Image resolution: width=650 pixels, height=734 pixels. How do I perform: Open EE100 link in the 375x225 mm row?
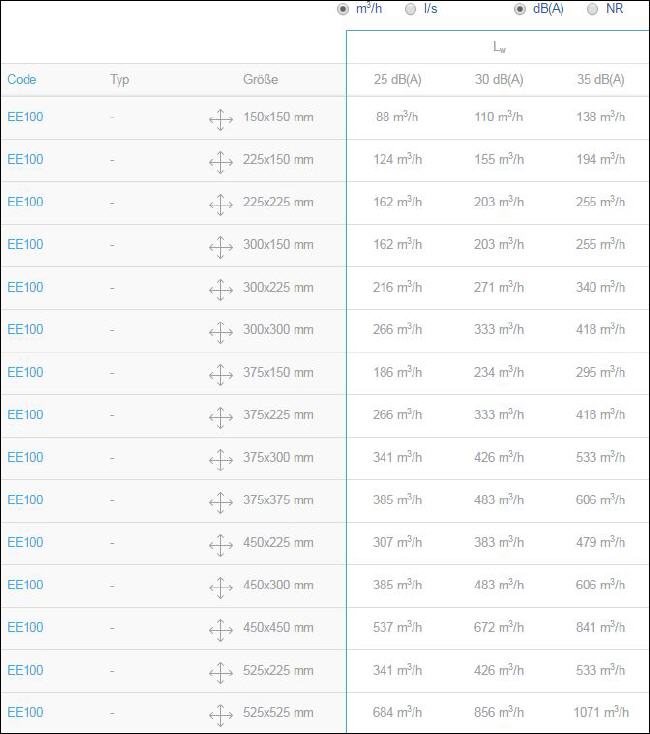(25, 414)
